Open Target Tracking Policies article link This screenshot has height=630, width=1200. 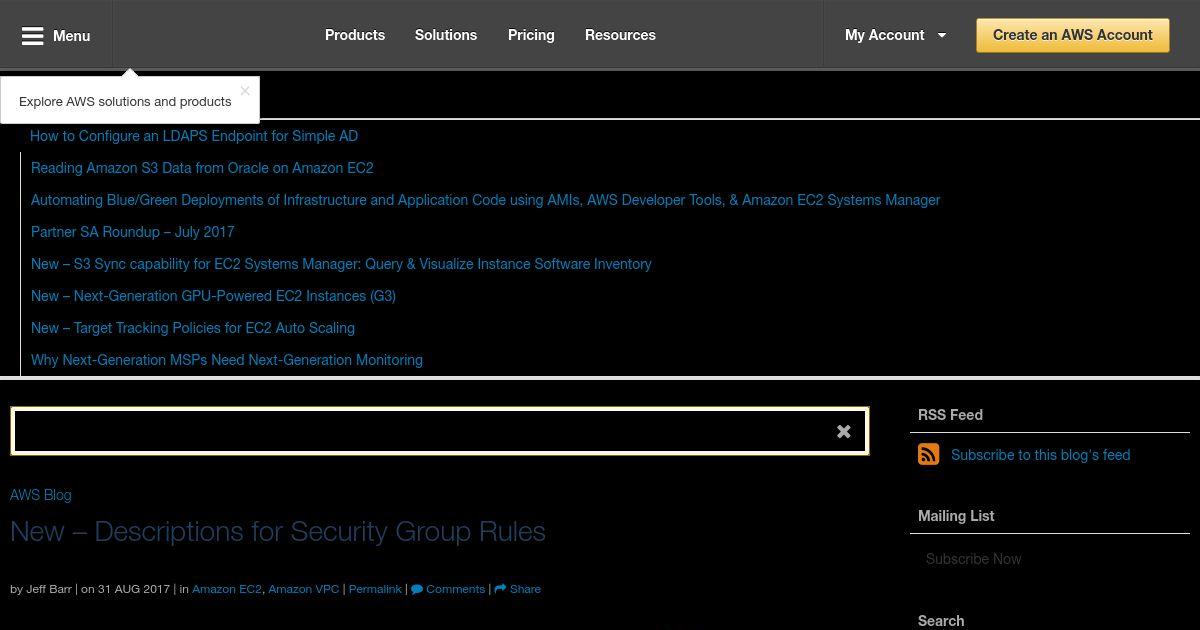(193, 328)
